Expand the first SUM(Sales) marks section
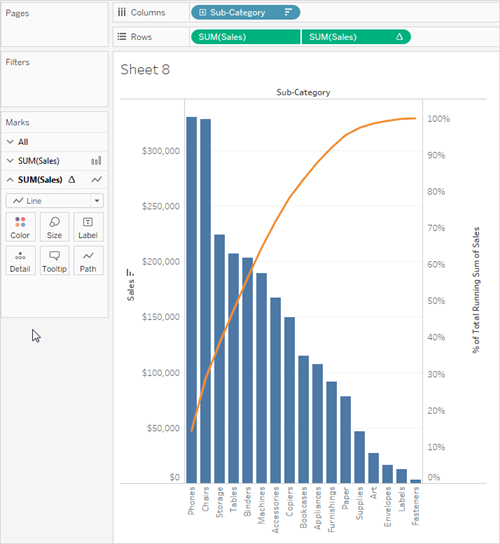Screen dimensions: 500x544 pos(10,161)
